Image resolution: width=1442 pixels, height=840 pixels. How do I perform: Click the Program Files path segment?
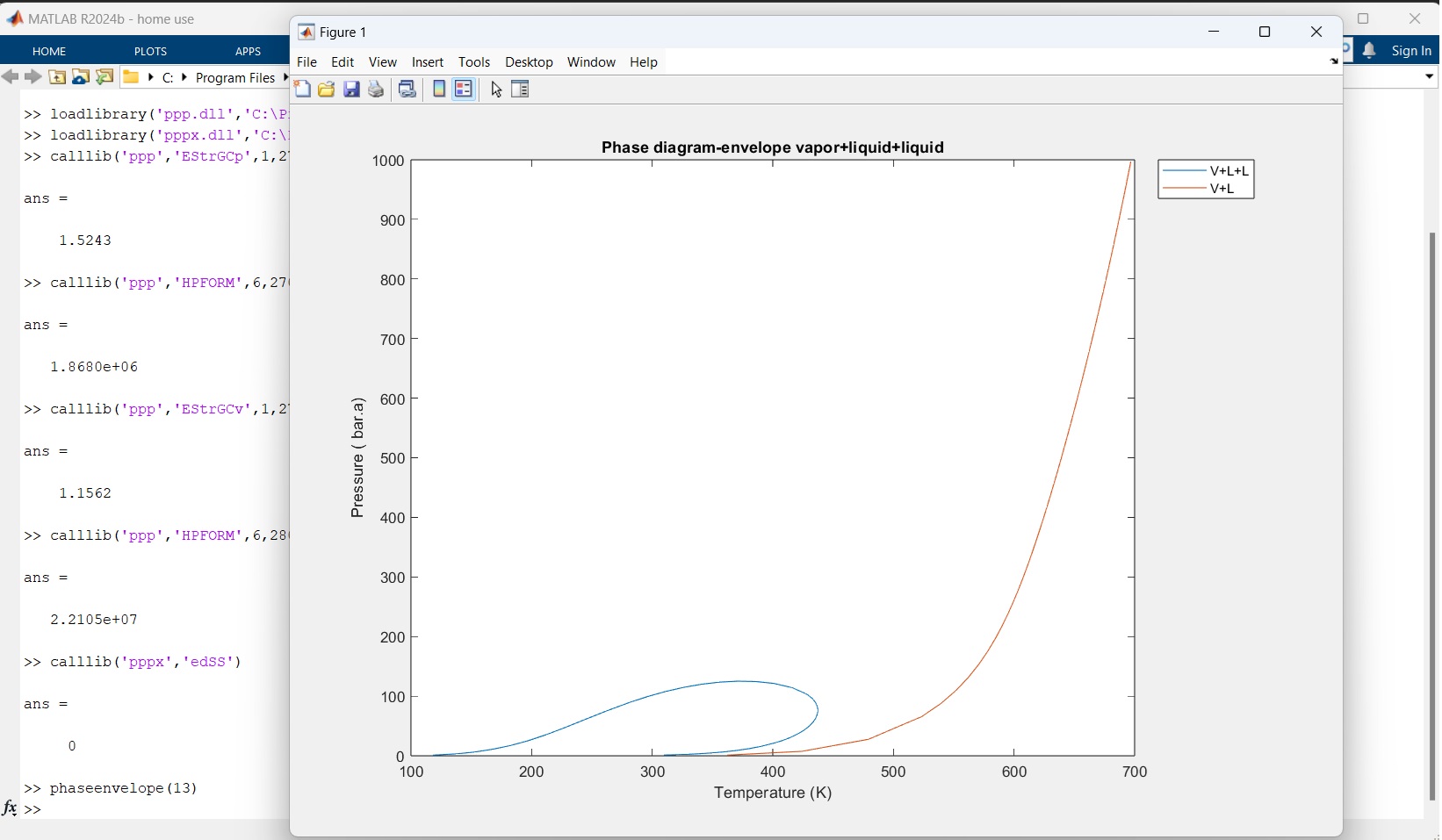click(235, 77)
